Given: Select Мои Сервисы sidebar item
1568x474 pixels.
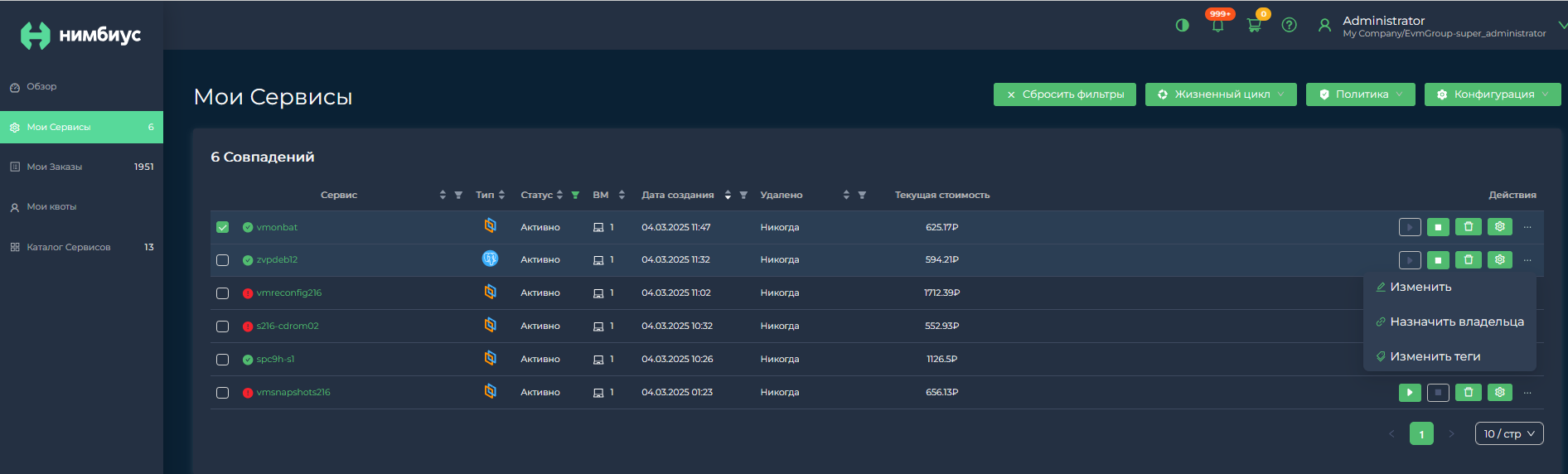Looking at the screenshot, I should 81,127.
